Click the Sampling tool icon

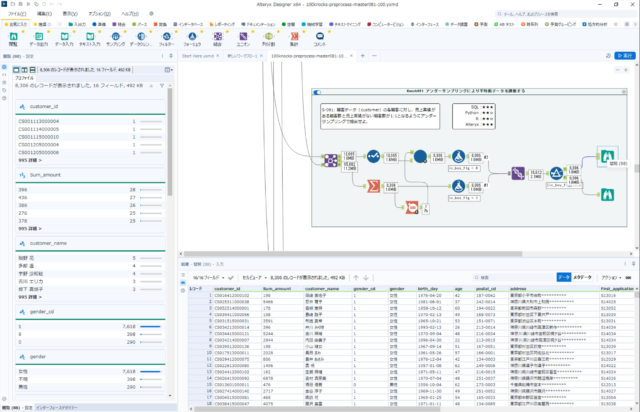tap(114, 36)
